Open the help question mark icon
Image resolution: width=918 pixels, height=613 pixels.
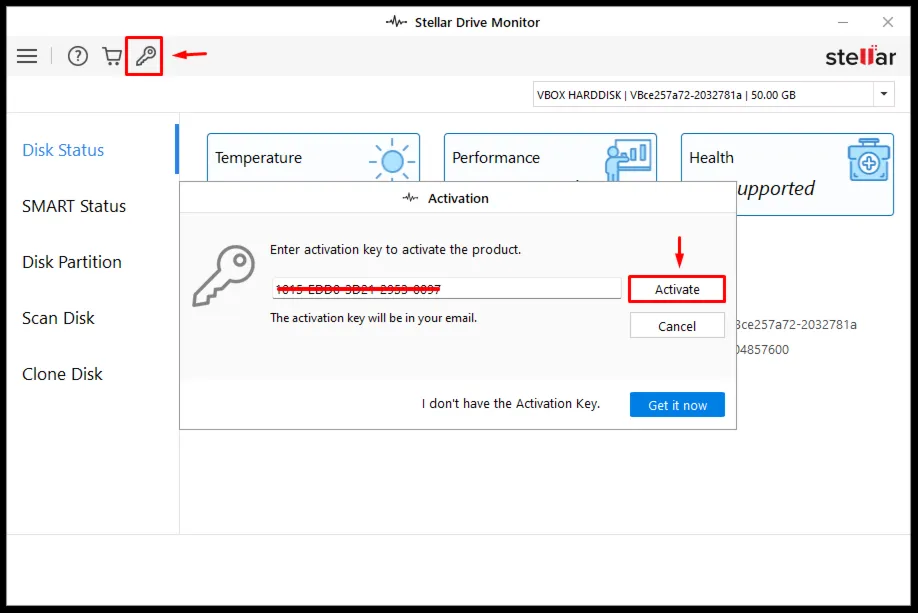coord(78,56)
